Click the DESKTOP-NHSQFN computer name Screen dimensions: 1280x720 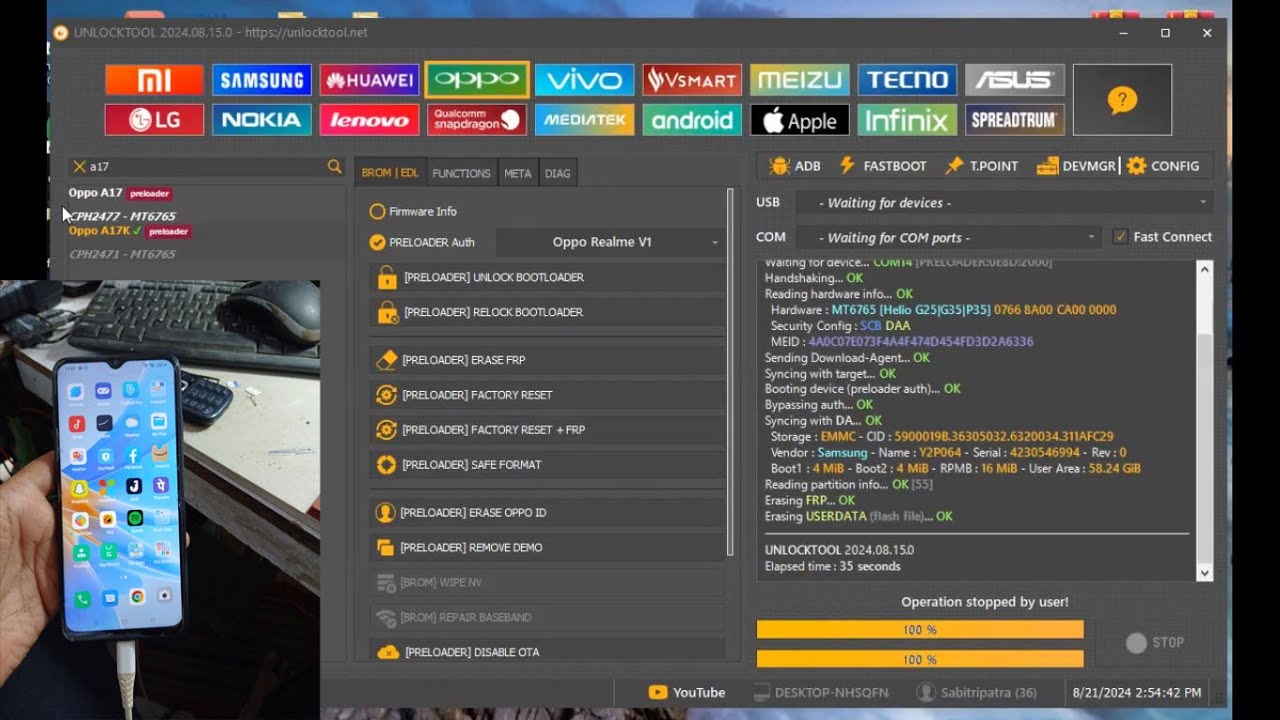[821, 692]
